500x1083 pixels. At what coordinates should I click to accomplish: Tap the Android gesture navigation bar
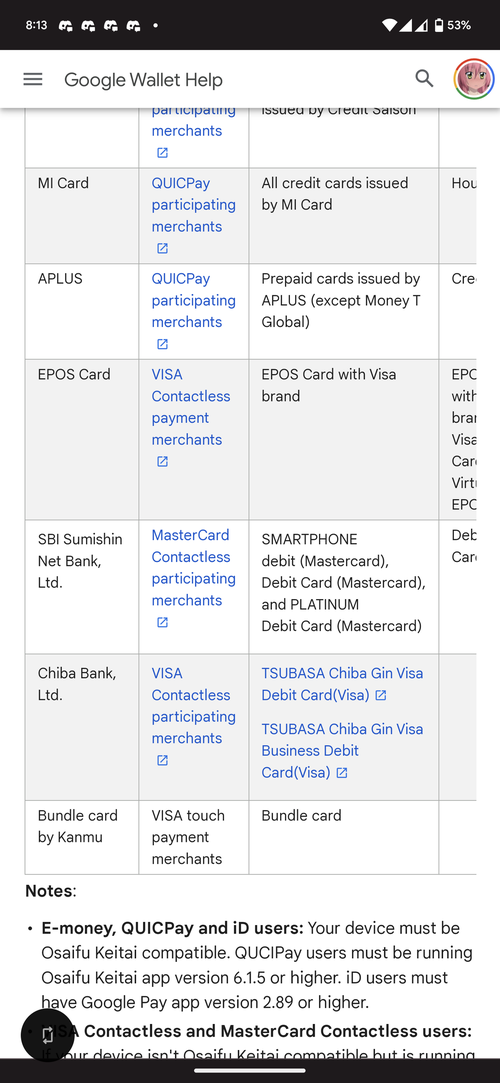coord(250,1071)
